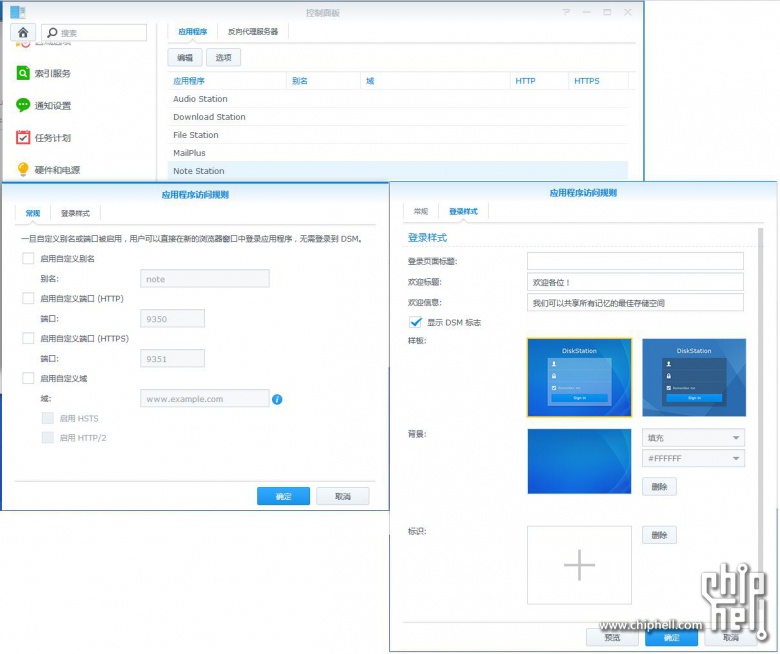The image size is (780, 654).
Task: Show the domain info tooltip icon
Action: point(277,399)
